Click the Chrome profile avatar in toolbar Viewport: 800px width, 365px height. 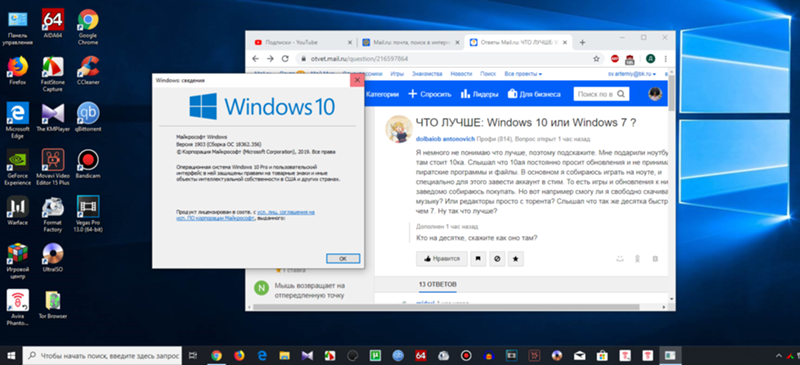click(x=651, y=59)
